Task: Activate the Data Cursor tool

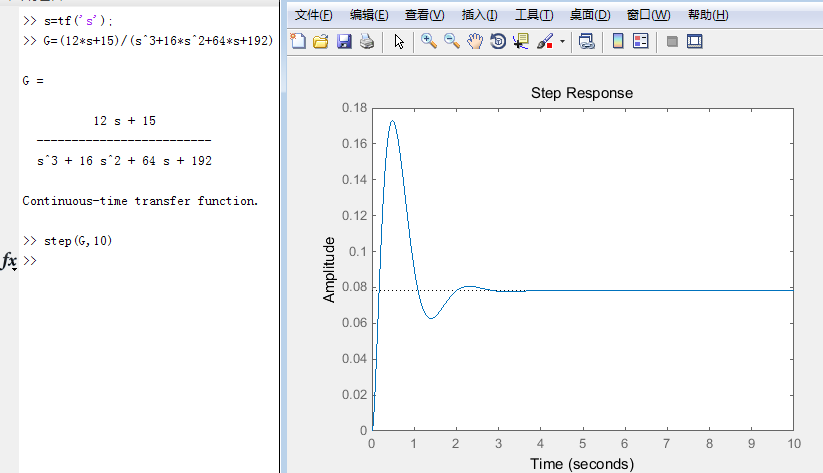Action: [x=521, y=41]
